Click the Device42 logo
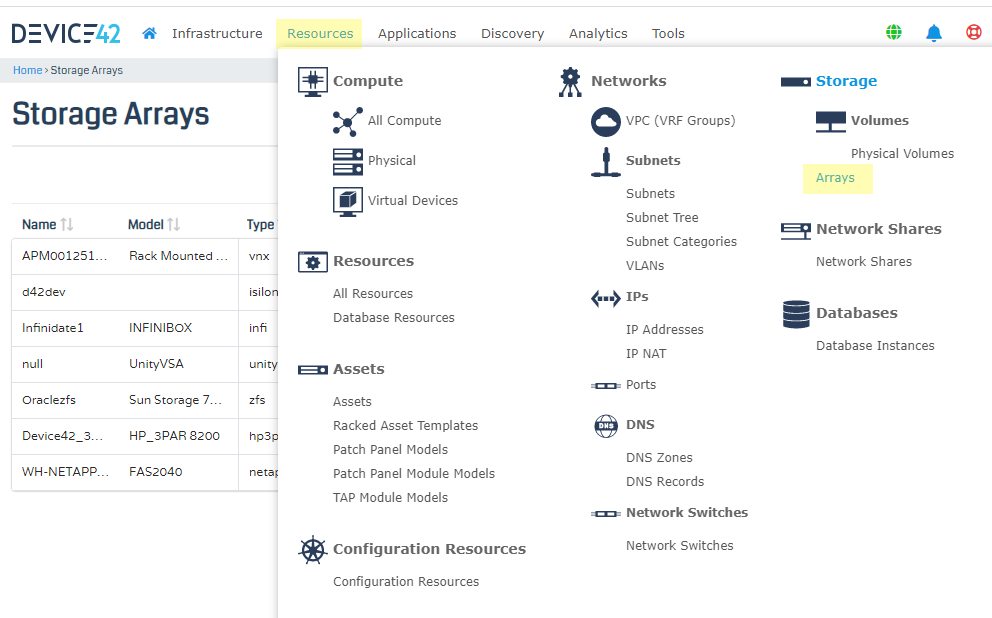The width and height of the screenshot is (992, 618). point(66,33)
